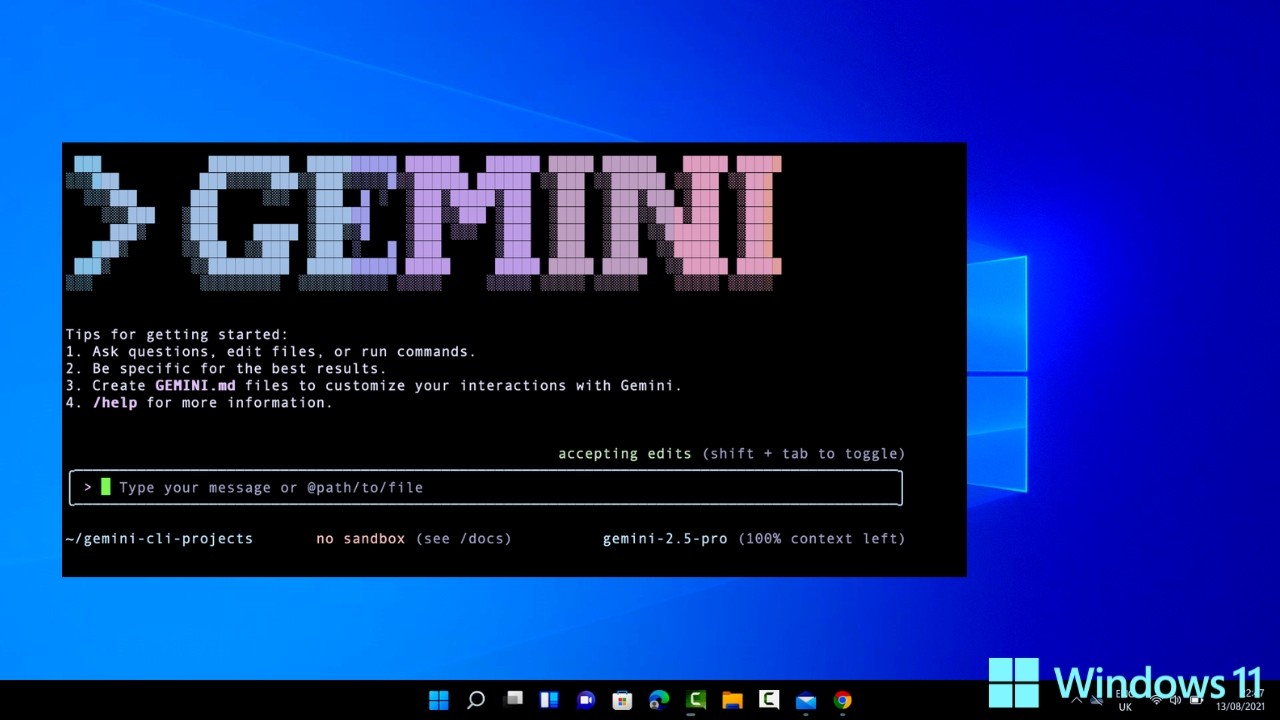
Task: Open the Windows Start menu
Action: pyautogui.click(x=439, y=700)
